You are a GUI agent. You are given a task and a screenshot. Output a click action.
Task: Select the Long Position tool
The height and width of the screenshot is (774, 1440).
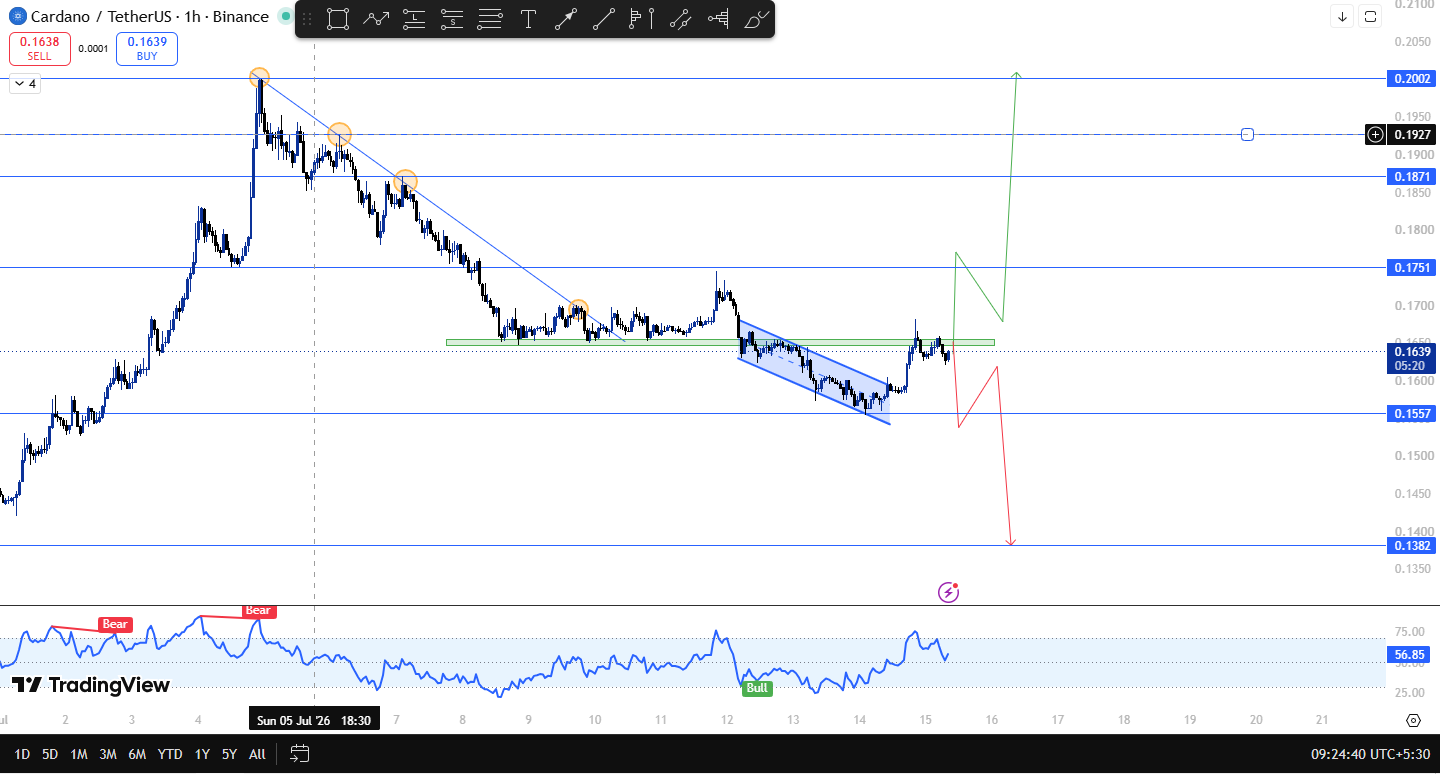point(414,18)
